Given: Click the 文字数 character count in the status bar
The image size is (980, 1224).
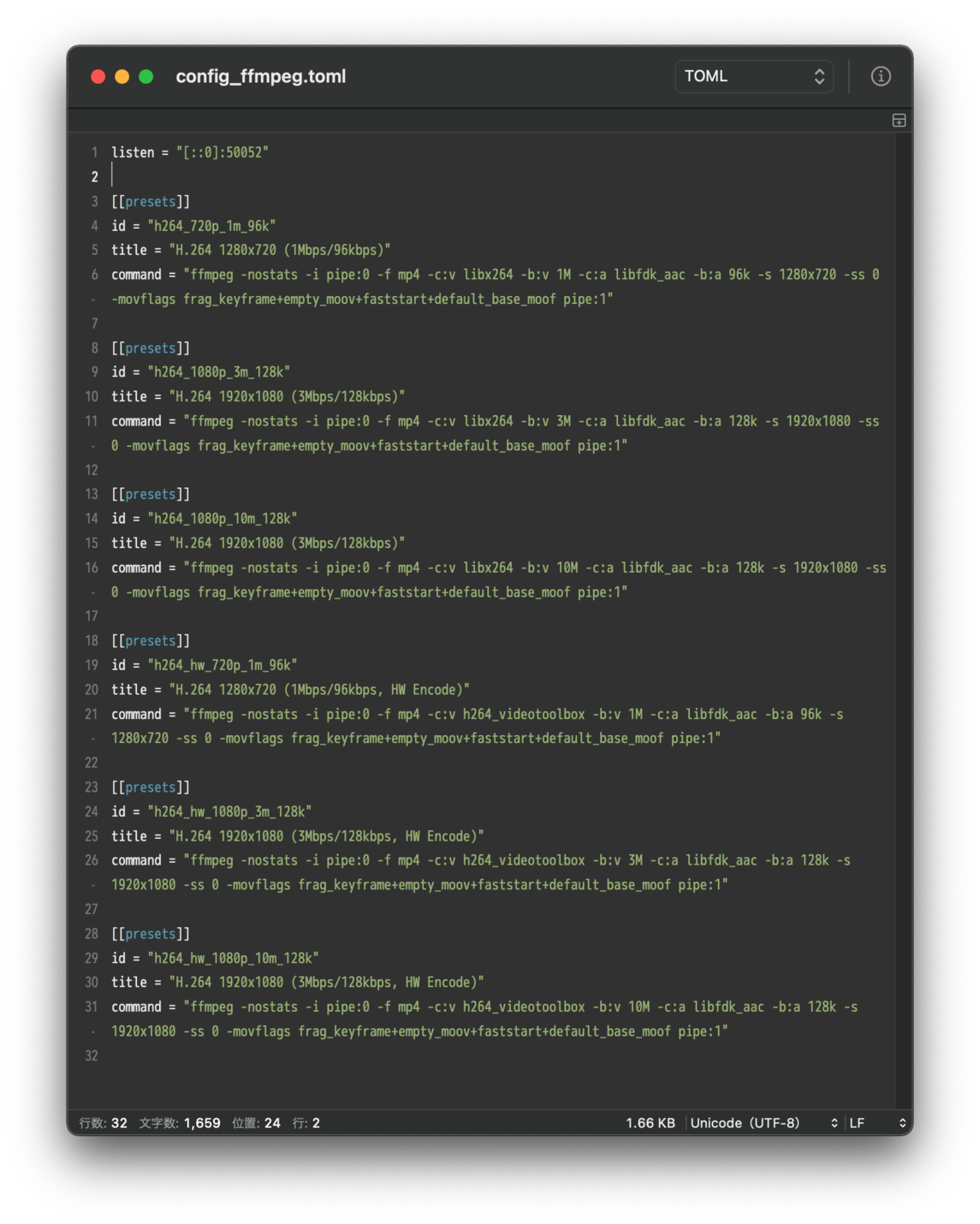Looking at the screenshot, I should (x=180, y=1123).
